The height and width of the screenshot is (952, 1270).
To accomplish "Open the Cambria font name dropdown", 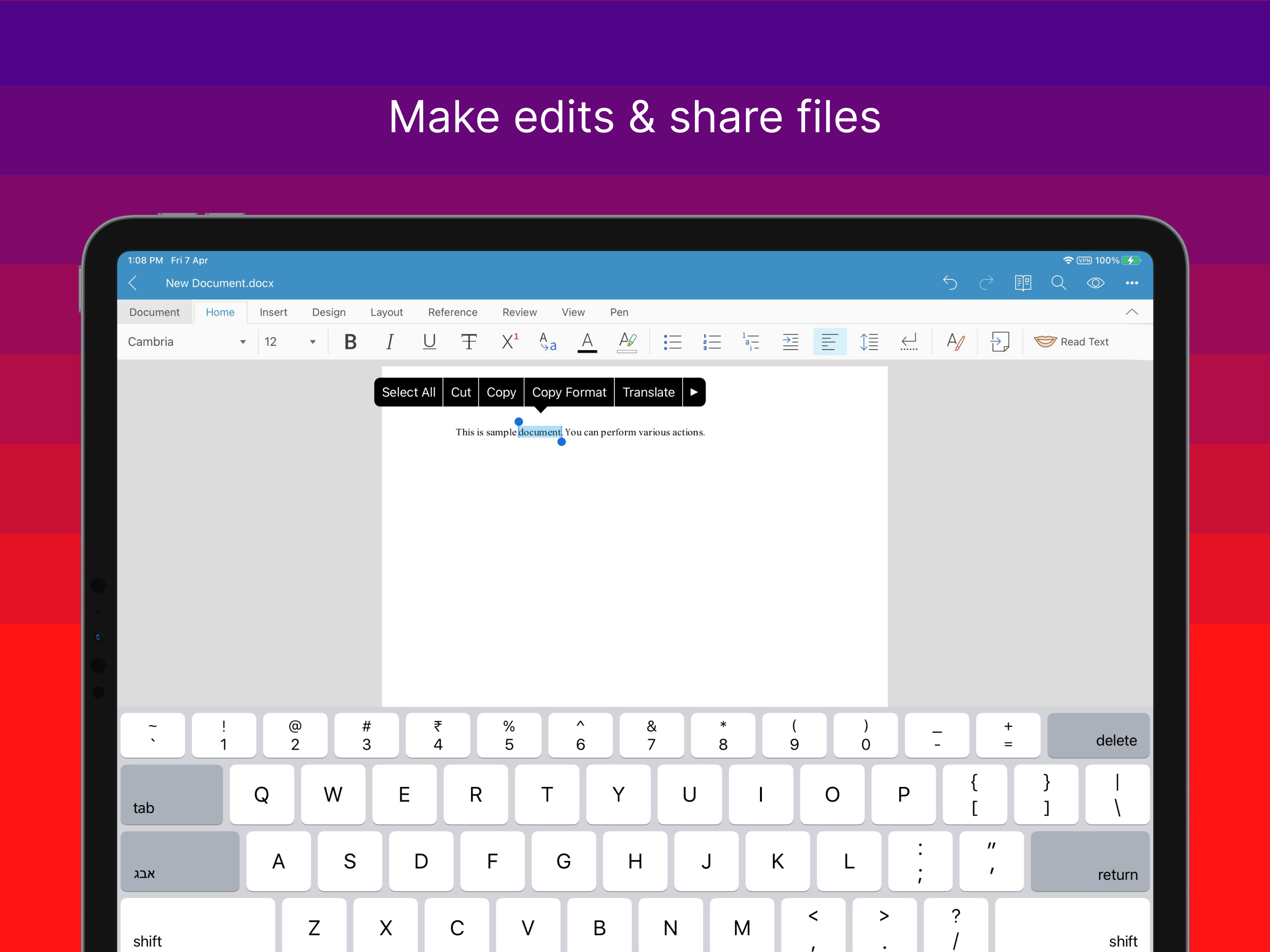I will tap(186, 342).
